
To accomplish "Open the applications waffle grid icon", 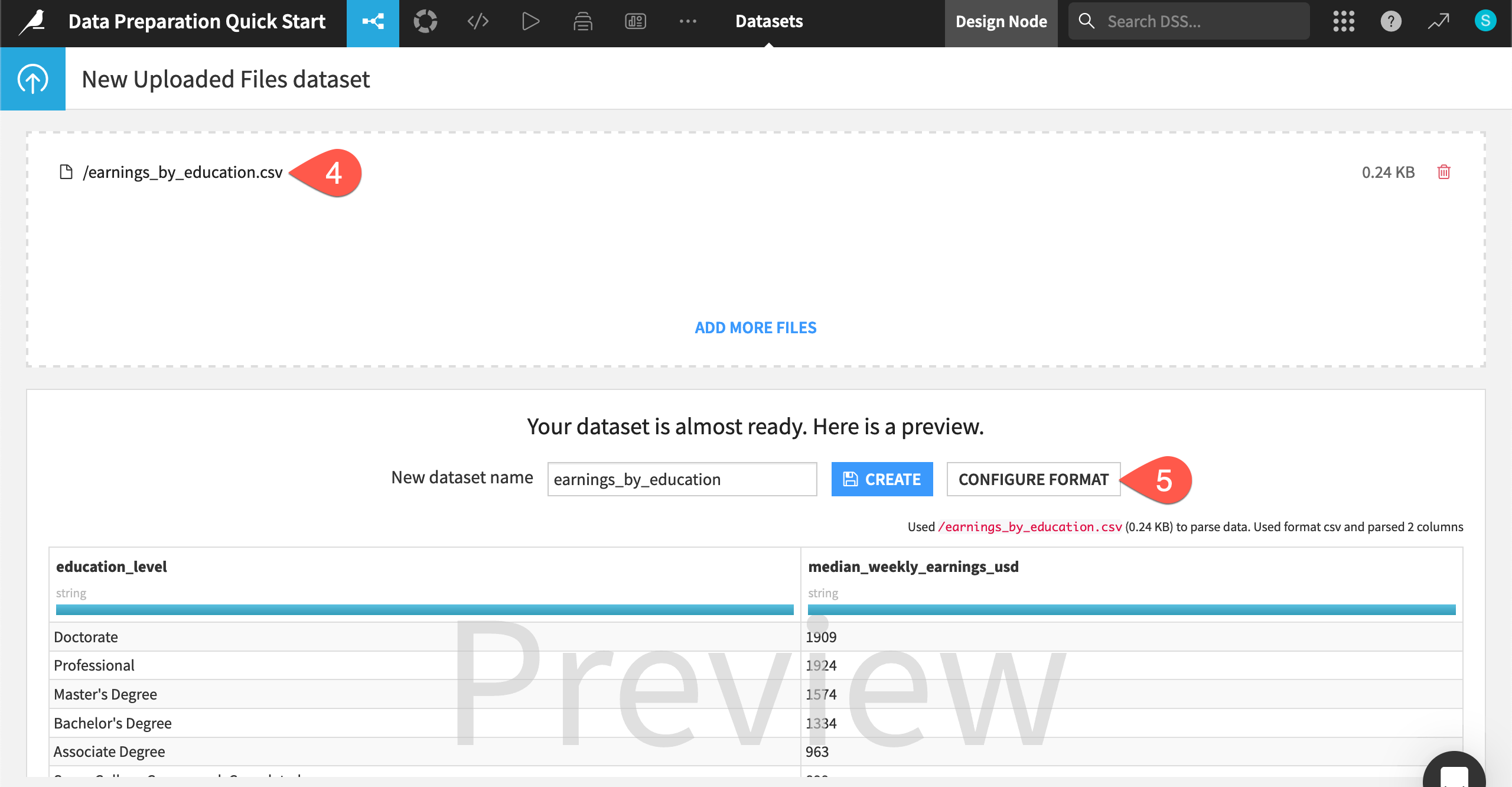I will 1344,22.
